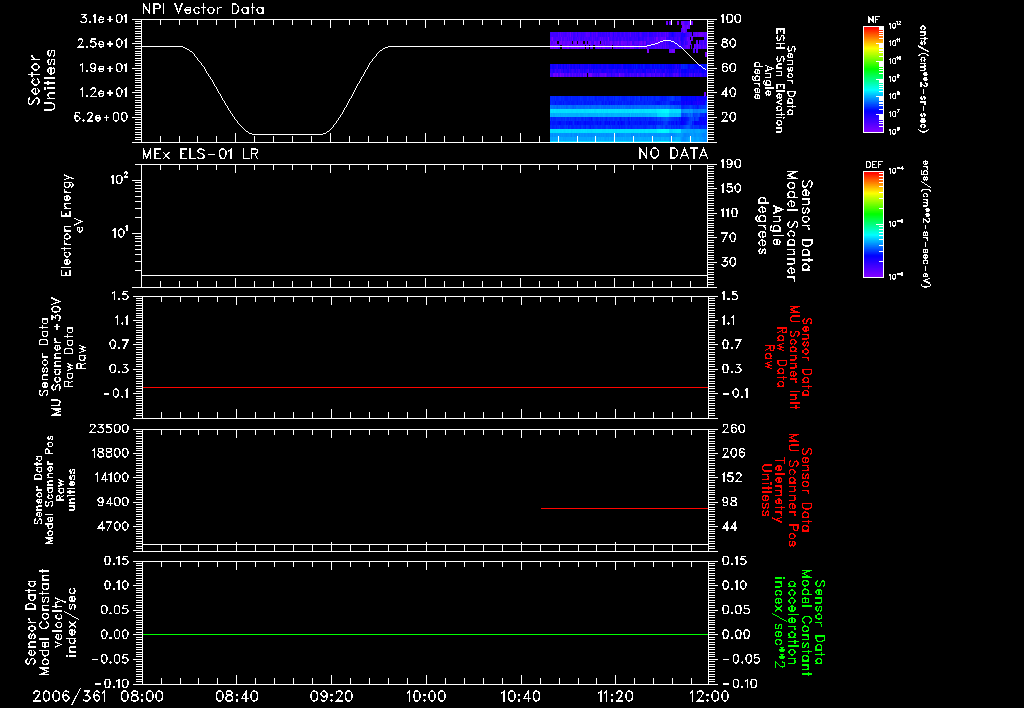1024x708 pixels.
Task: Click the 2.5e+01 sector tick label
Action: (x=103, y=43)
